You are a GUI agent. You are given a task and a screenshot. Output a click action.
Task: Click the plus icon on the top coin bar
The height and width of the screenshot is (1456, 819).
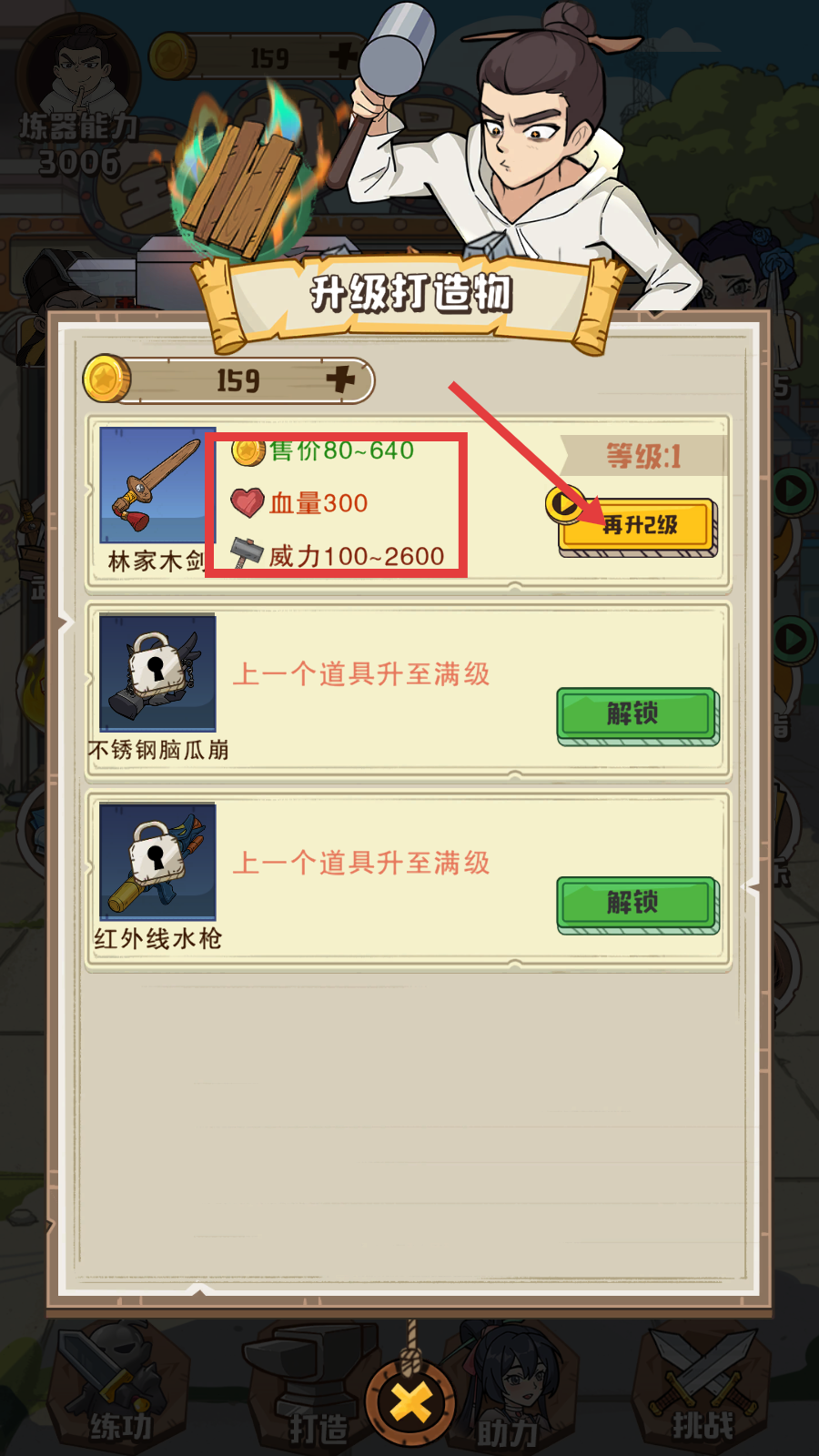click(342, 56)
